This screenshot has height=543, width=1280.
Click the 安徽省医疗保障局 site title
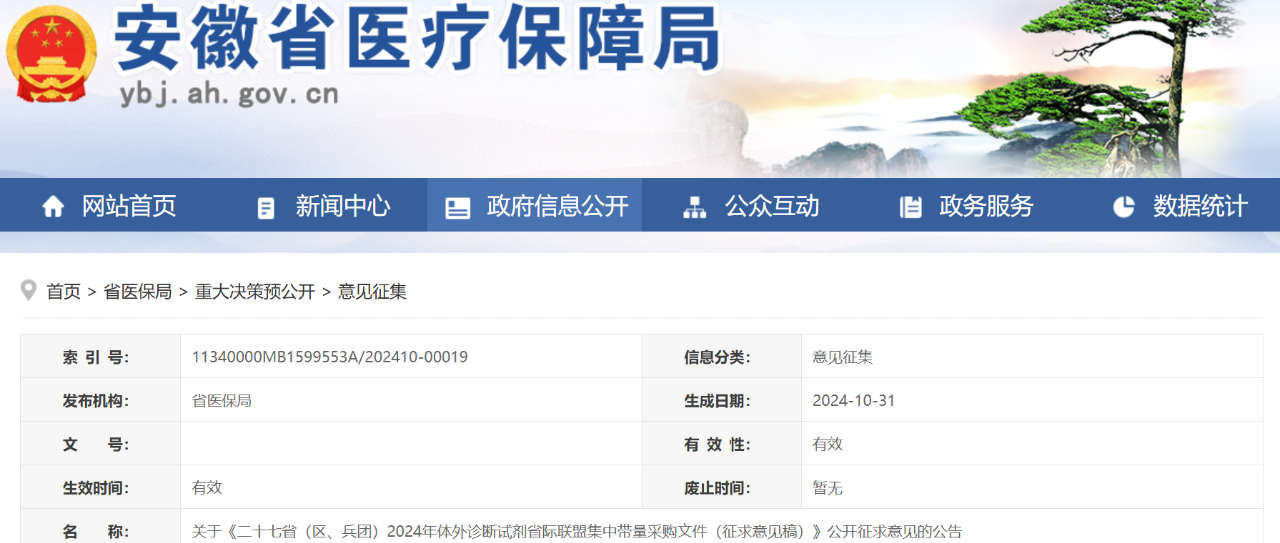[x=417, y=40]
